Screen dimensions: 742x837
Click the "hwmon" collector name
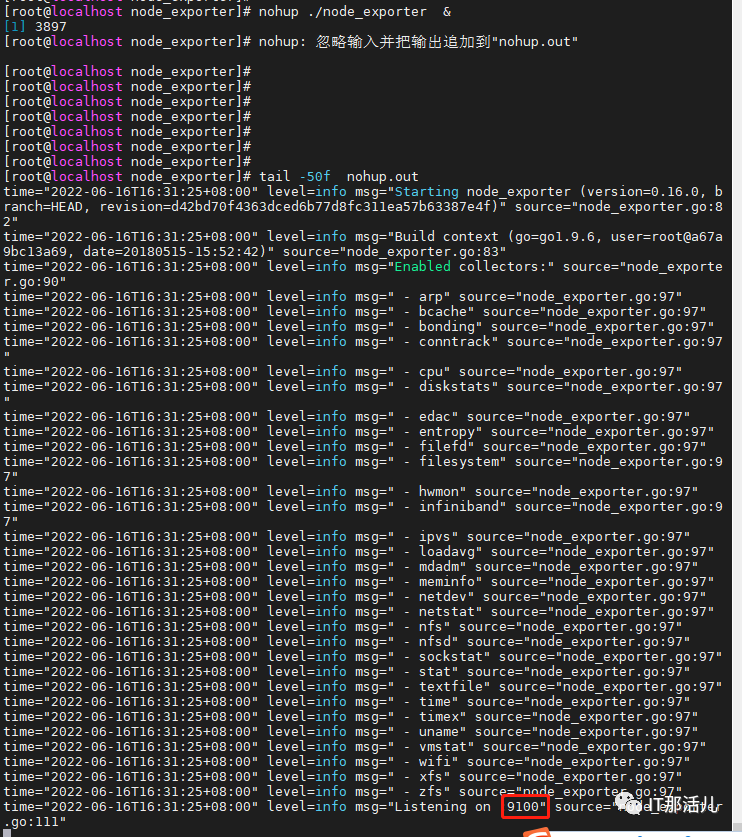439,491
